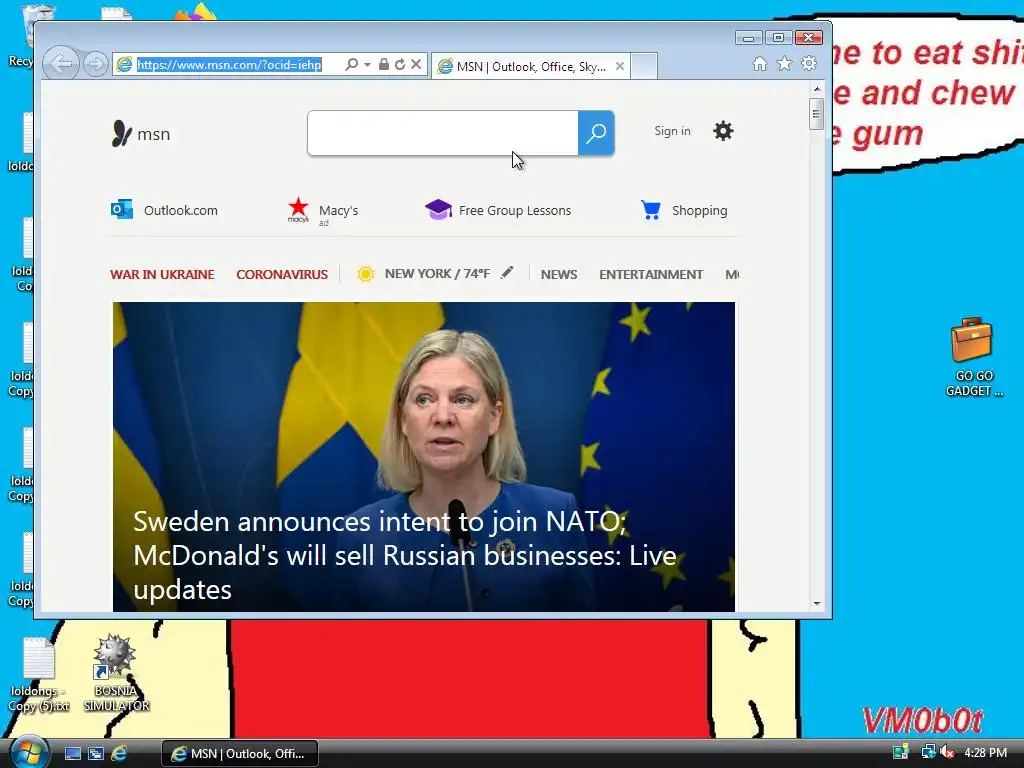Image resolution: width=1024 pixels, height=768 pixels.
Task: Click the Outlook envelope icon
Action: click(121, 210)
